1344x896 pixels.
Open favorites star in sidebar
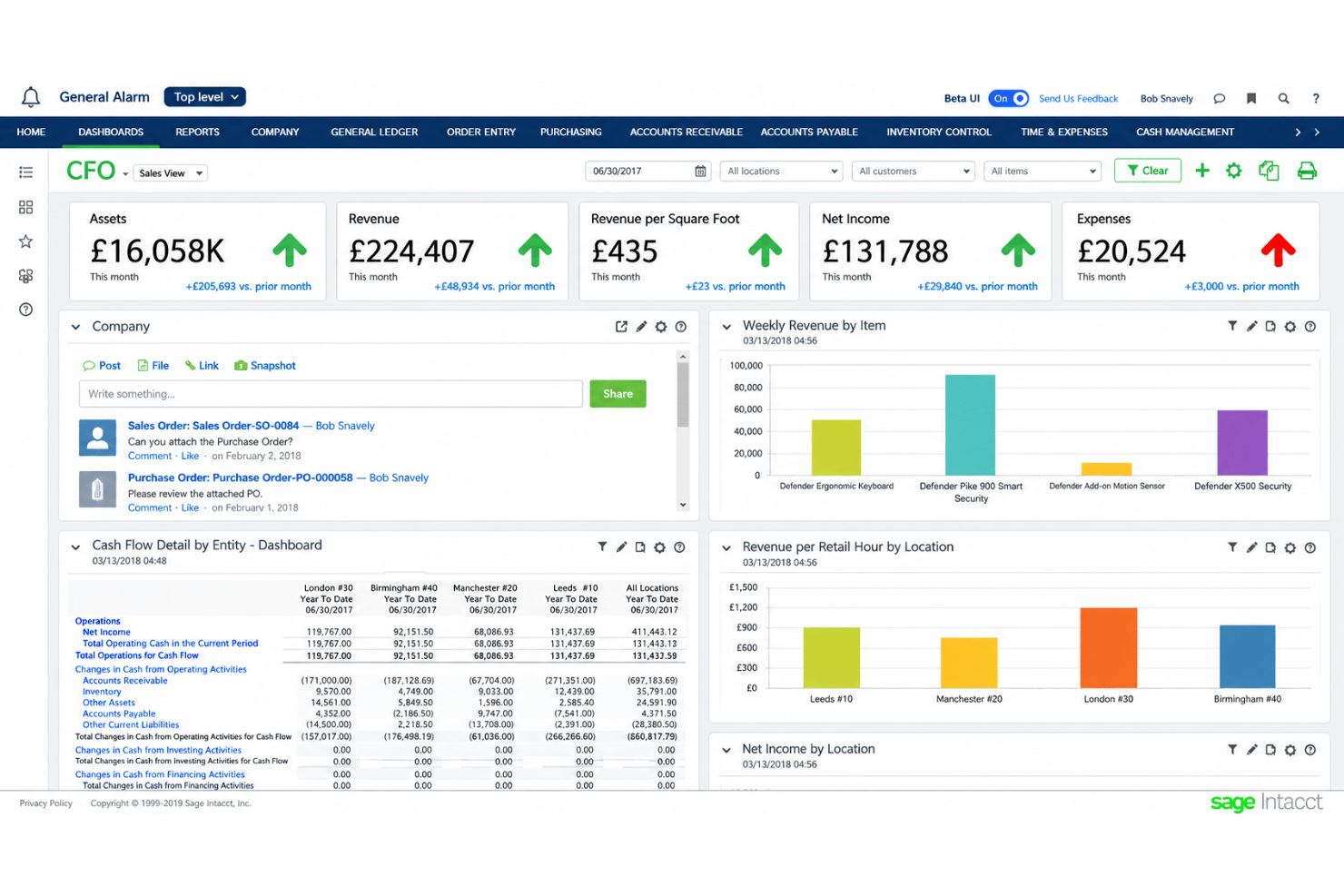[25, 241]
